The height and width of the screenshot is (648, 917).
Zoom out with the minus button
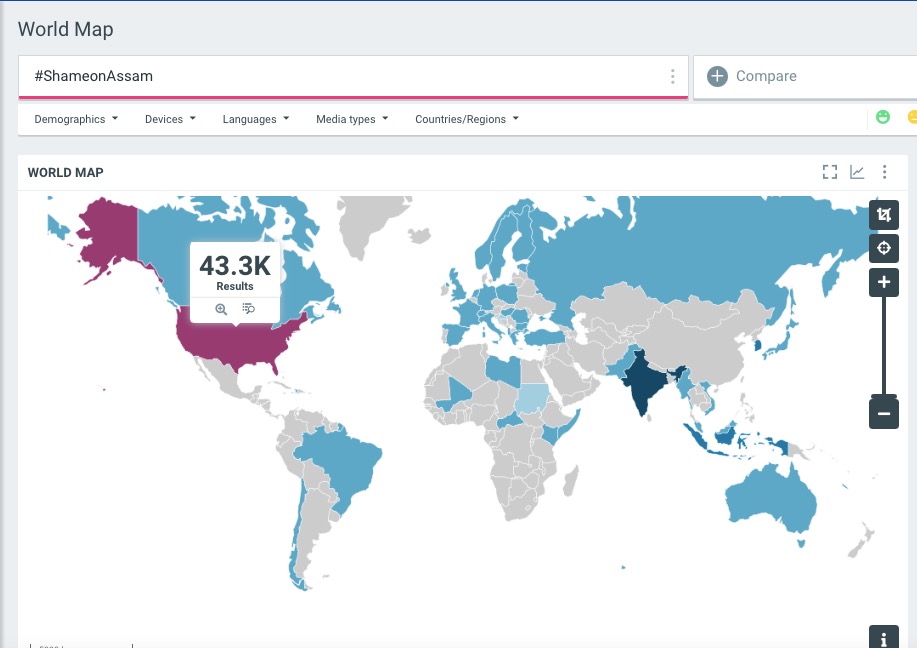[884, 413]
